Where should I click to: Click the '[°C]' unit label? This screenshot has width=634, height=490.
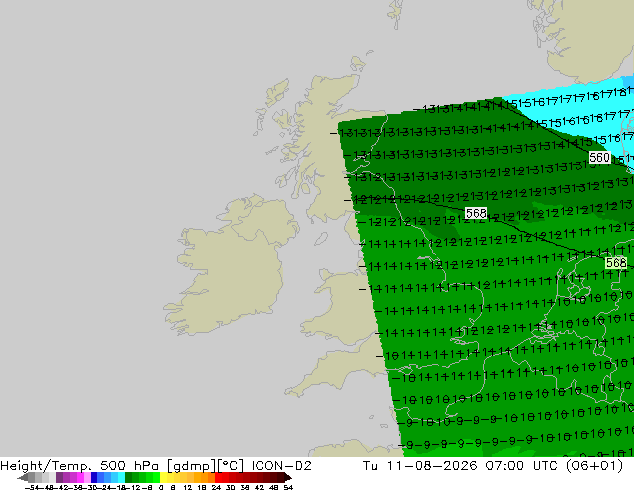pyautogui.click(x=231, y=466)
